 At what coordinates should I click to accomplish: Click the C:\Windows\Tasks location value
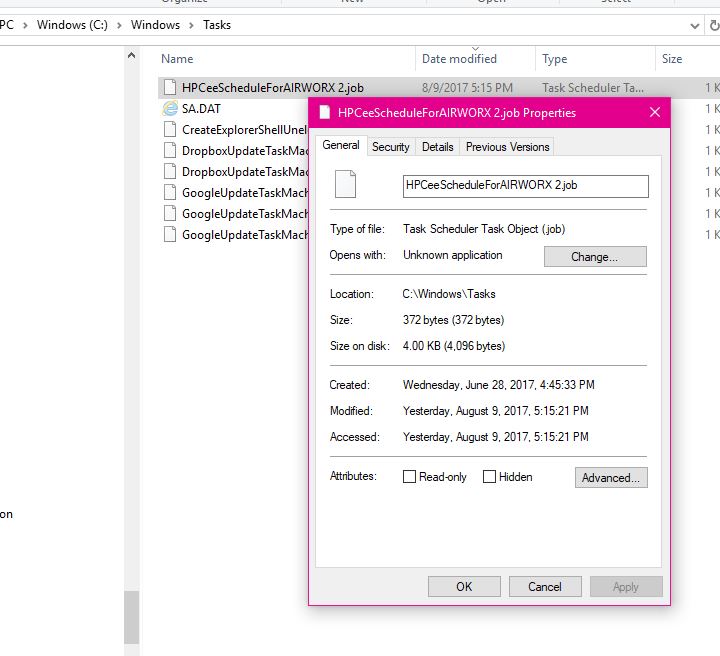click(x=449, y=294)
